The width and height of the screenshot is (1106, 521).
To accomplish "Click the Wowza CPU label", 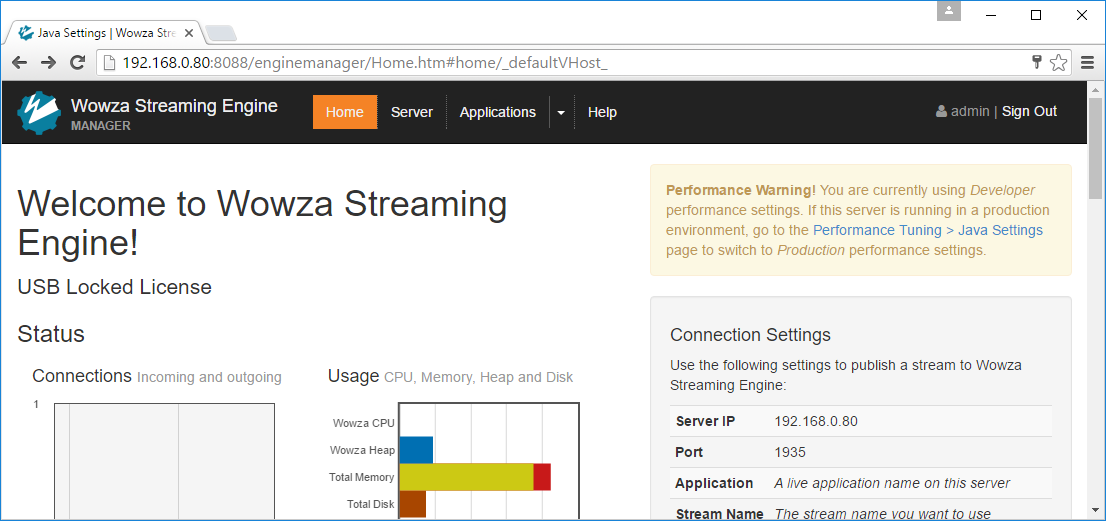I will pos(364,423).
